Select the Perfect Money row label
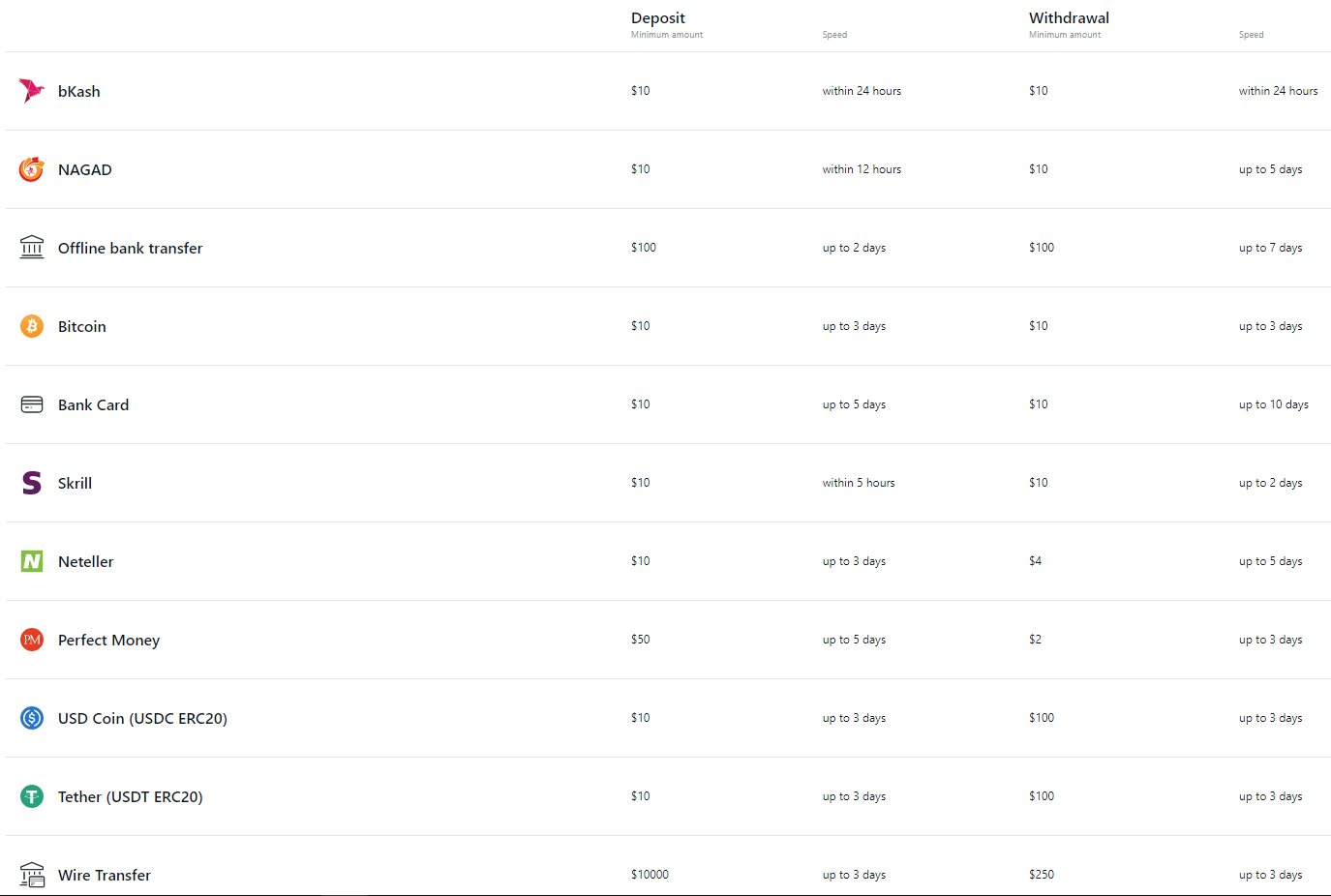Viewport: 1331px width, 896px height. 108,641
